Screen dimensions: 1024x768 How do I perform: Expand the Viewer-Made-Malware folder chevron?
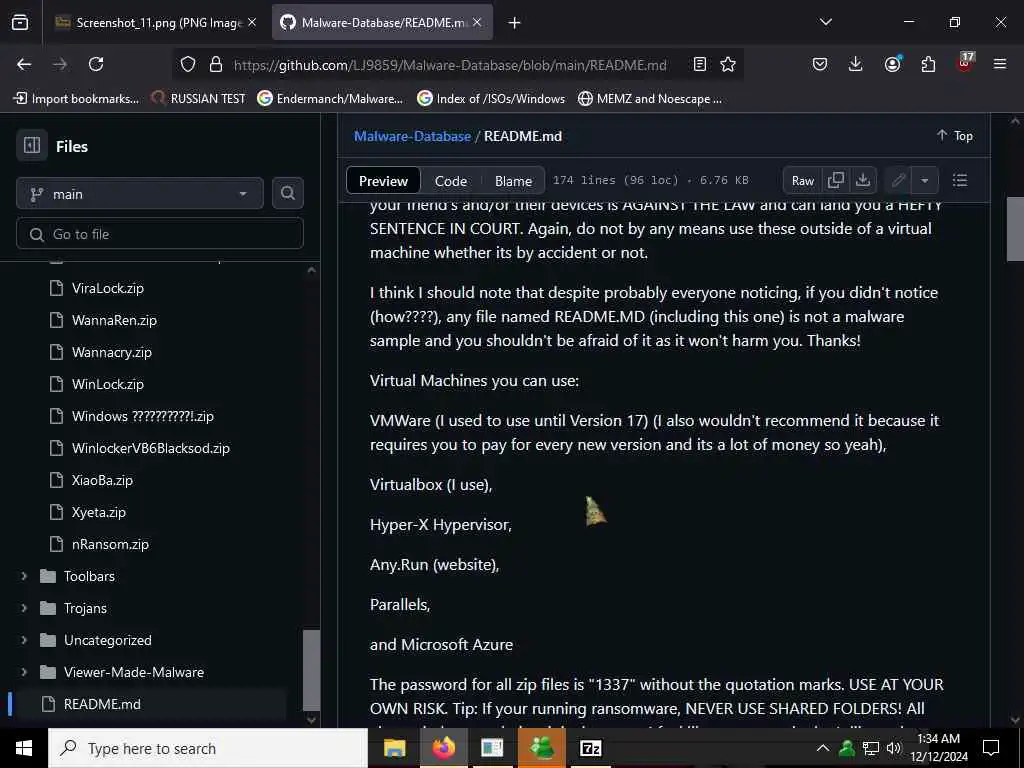pos(24,672)
